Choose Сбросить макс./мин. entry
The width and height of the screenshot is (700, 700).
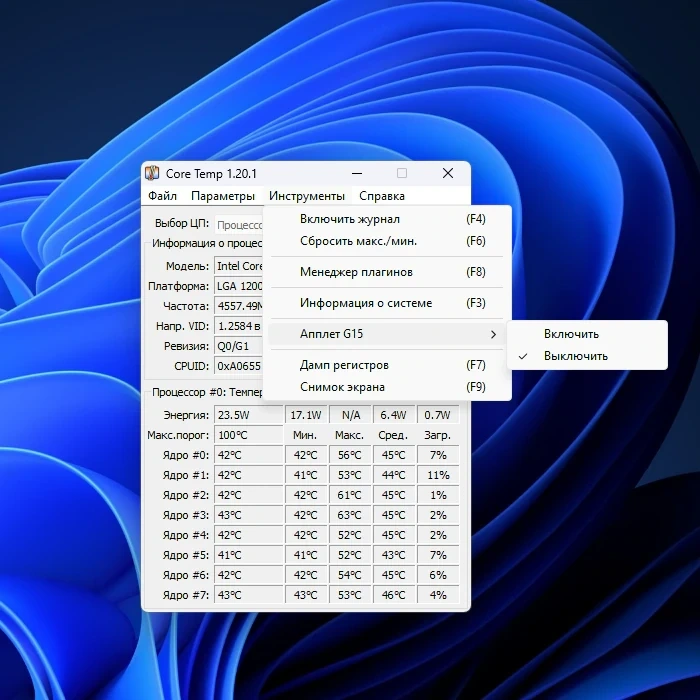click(387, 241)
